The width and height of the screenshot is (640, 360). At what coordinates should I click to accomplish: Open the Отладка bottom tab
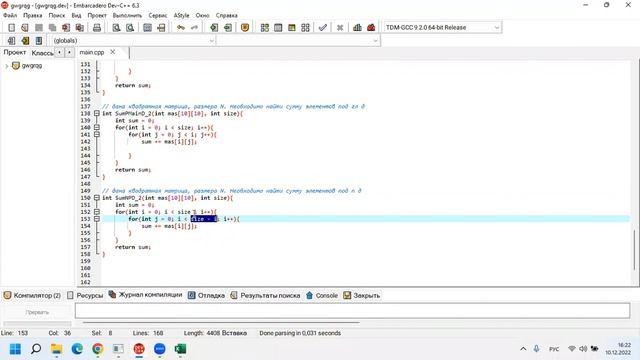point(207,295)
